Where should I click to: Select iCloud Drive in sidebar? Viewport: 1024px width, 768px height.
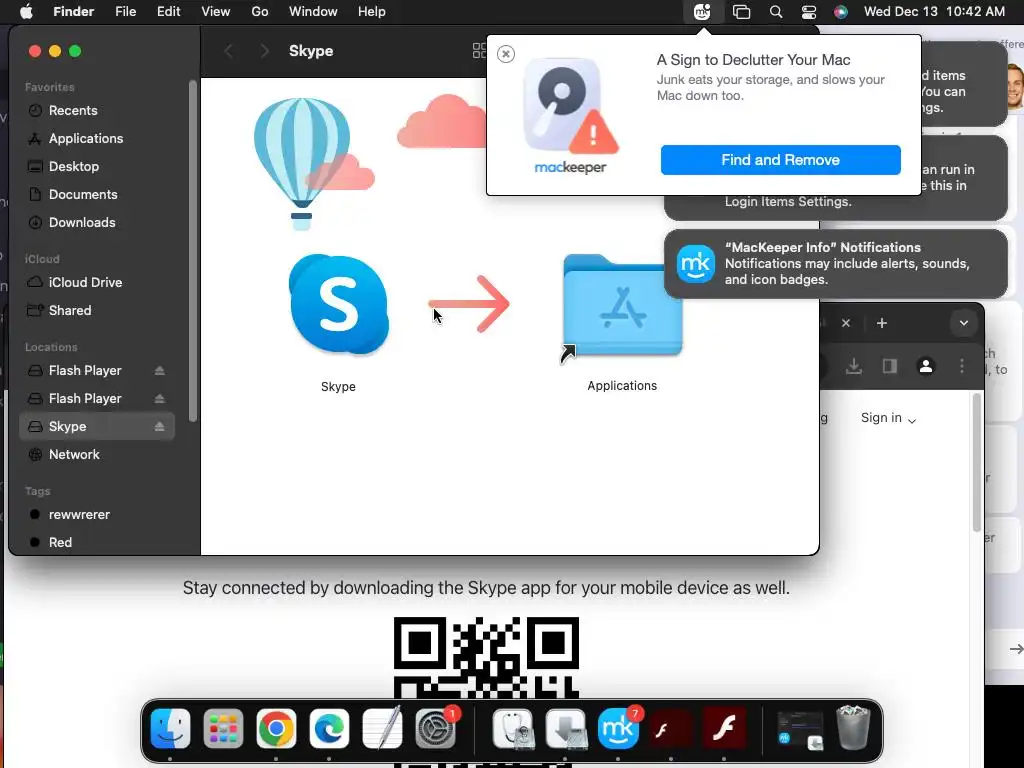pos(97,282)
